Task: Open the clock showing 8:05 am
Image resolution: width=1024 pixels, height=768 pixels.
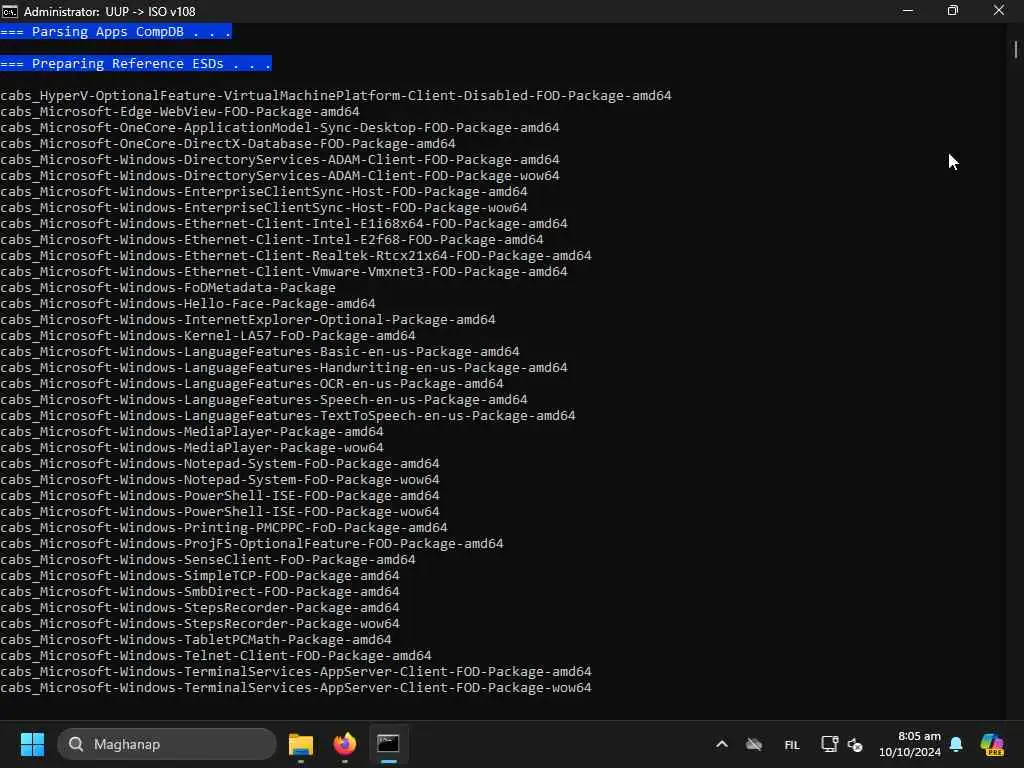Action: pyautogui.click(x=910, y=744)
